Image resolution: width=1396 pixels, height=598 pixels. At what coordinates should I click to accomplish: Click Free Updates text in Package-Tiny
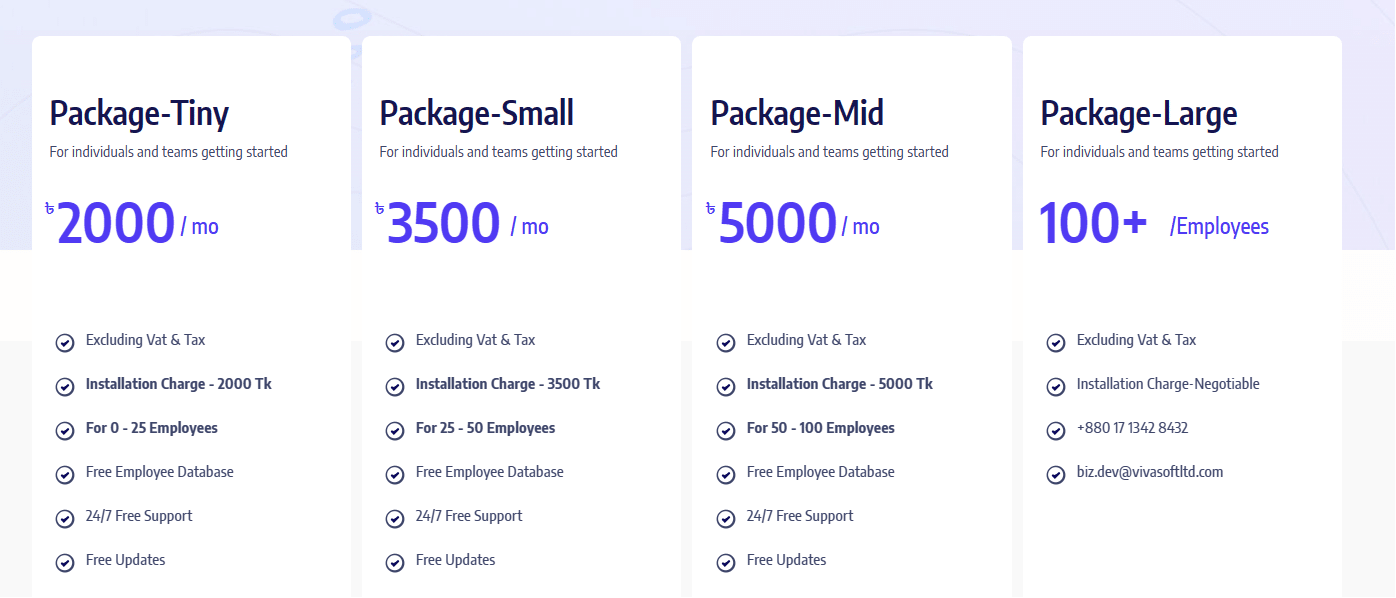[x=126, y=560]
